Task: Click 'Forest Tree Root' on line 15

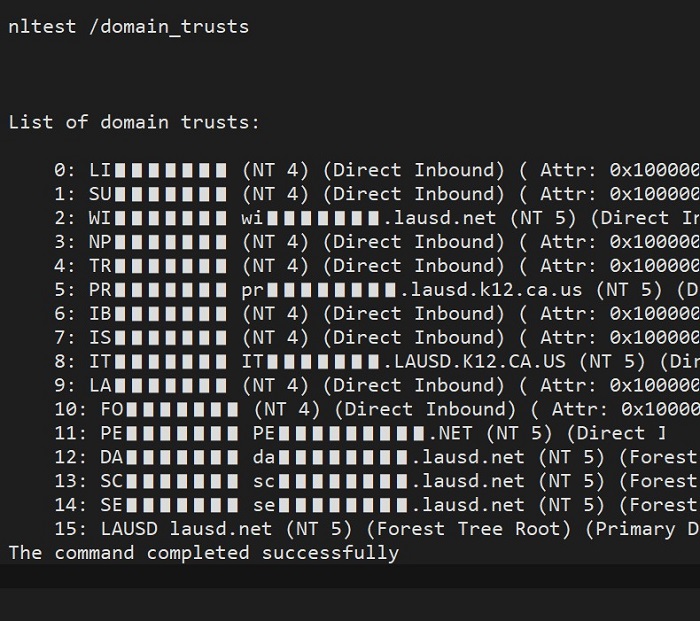Action: click(468, 529)
